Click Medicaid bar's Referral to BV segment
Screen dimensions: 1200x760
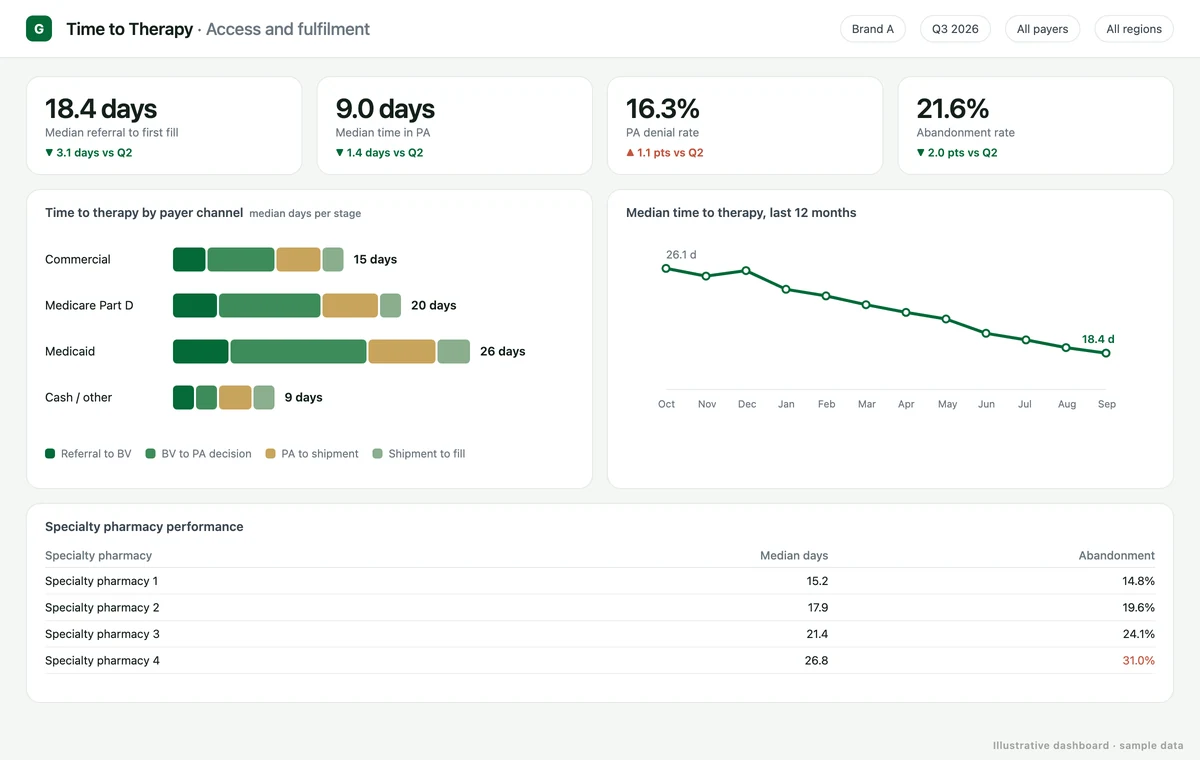pyautogui.click(x=201, y=351)
